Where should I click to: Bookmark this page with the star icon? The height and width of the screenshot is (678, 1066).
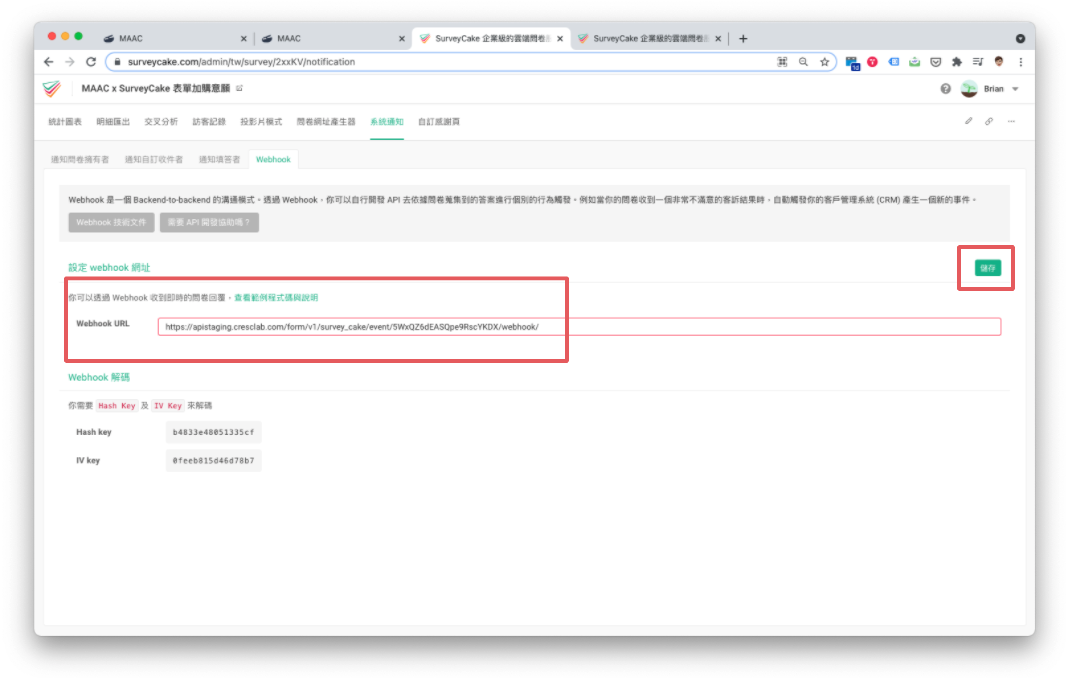pyautogui.click(x=825, y=62)
